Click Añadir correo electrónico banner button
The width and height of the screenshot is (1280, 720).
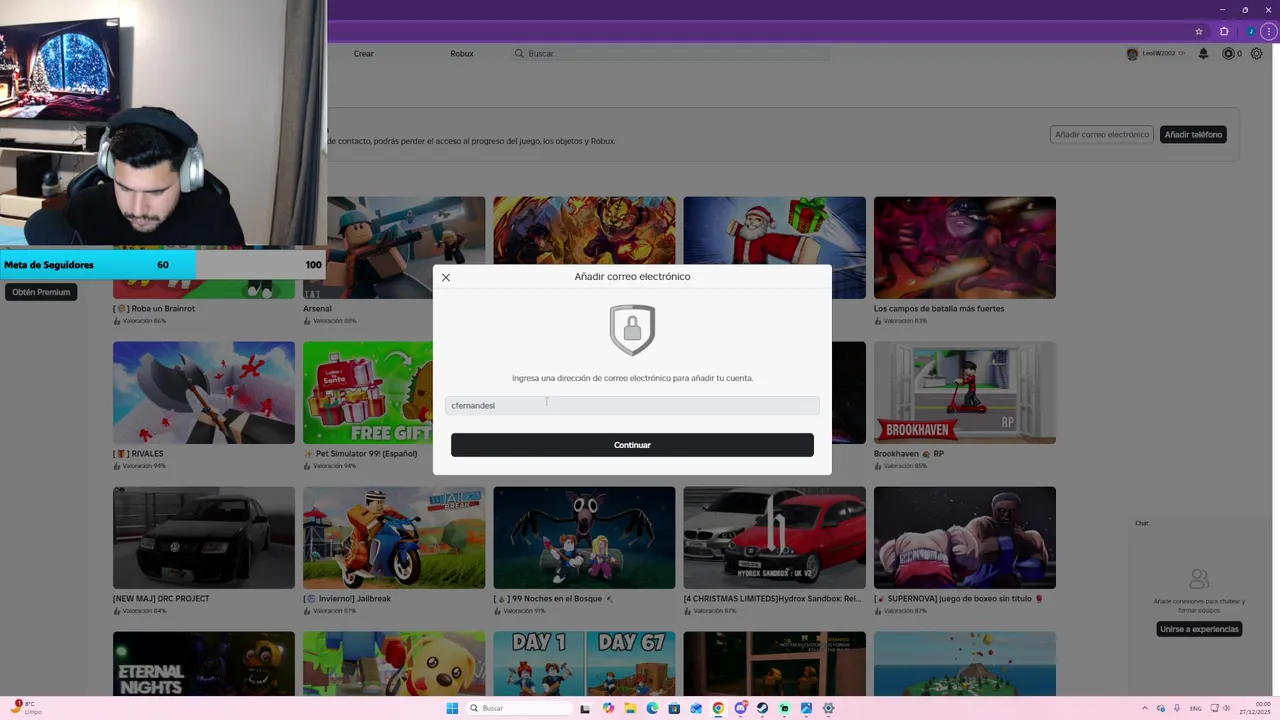click(1102, 135)
